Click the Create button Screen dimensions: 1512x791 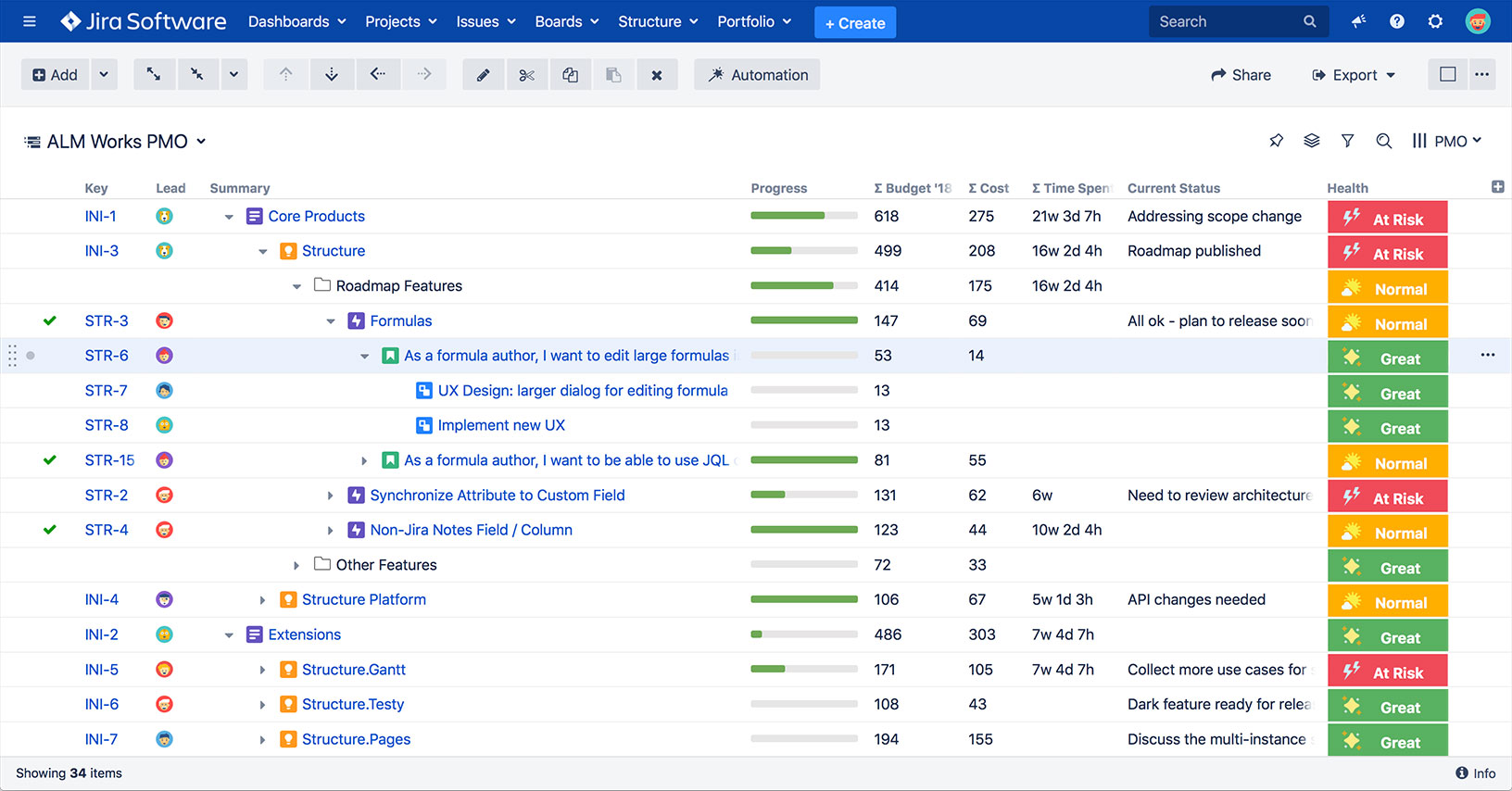tap(854, 22)
